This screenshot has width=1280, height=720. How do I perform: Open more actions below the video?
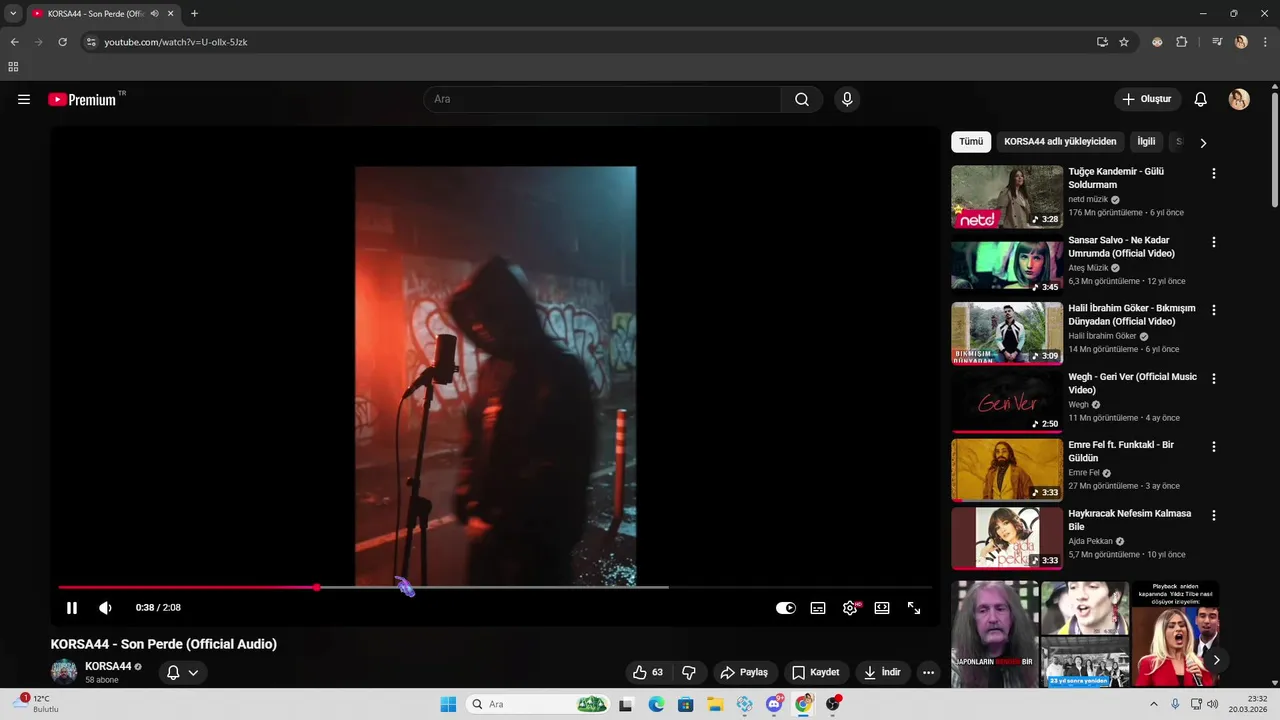pos(928,672)
